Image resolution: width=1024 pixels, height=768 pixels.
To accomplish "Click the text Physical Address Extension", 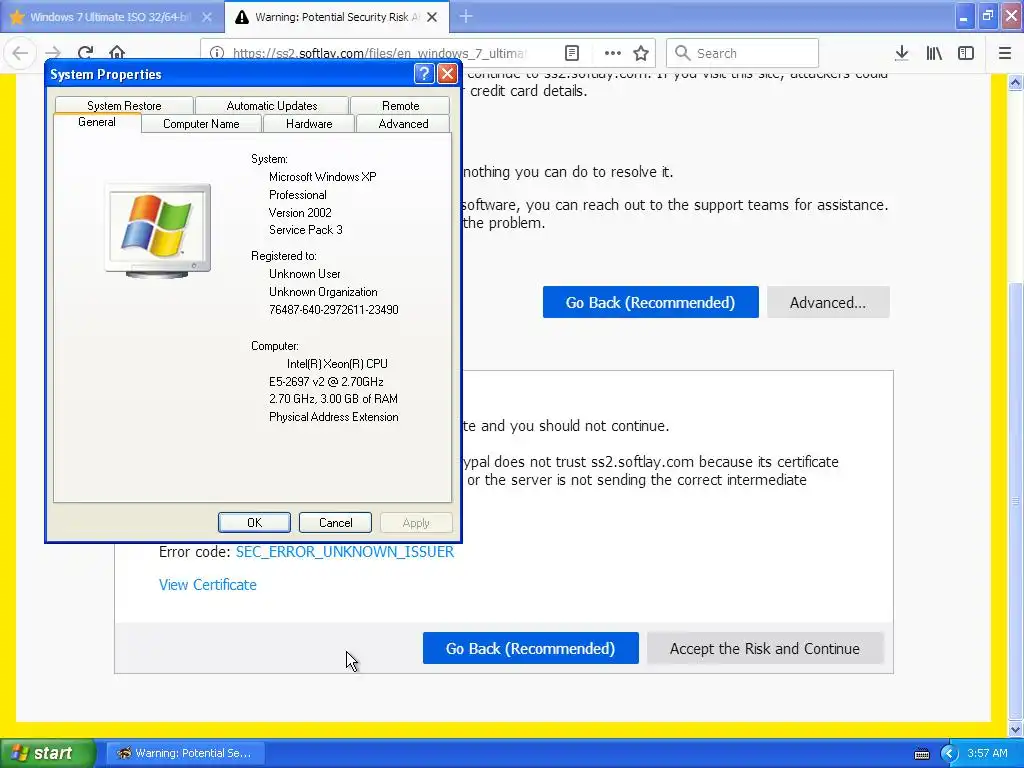I will [x=334, y=417].
